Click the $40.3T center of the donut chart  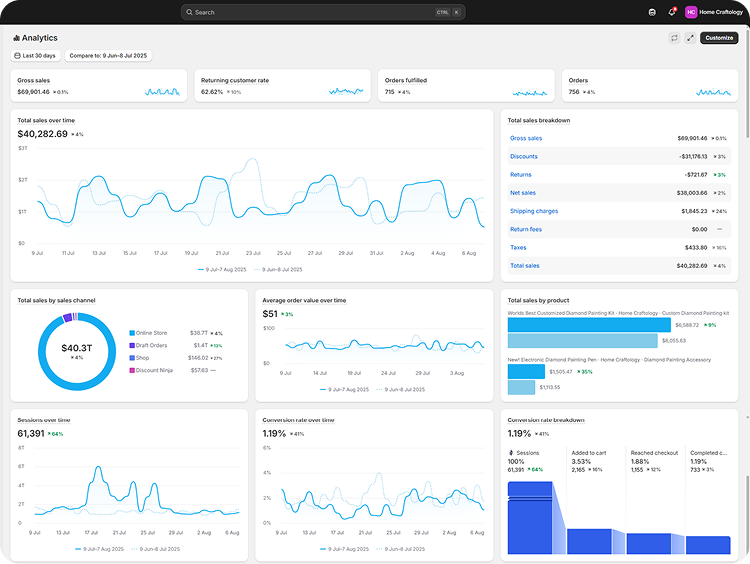pos(77,348)
